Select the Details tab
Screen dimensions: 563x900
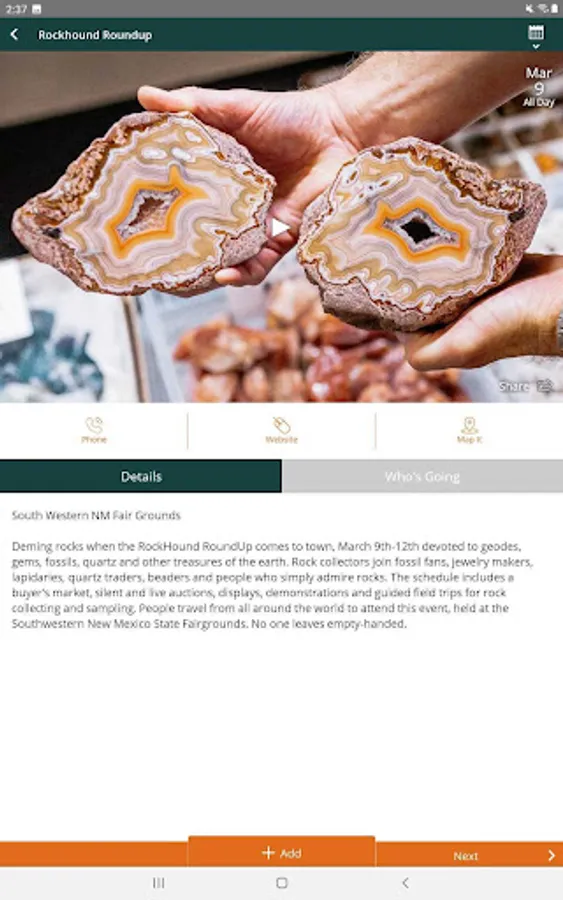click(141, 476)
